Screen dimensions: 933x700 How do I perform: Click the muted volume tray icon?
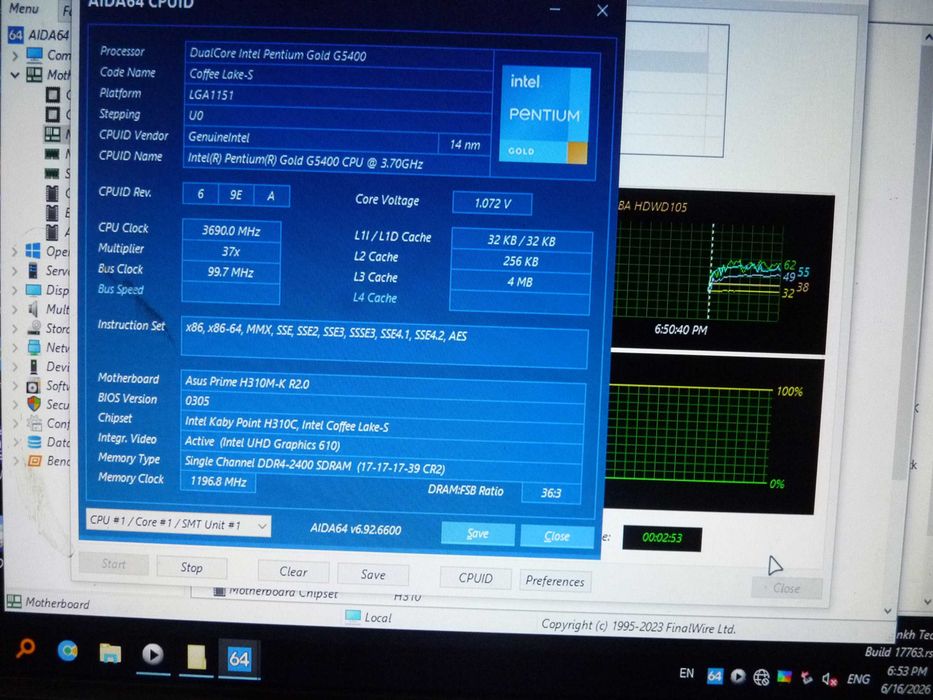(829, 678)
